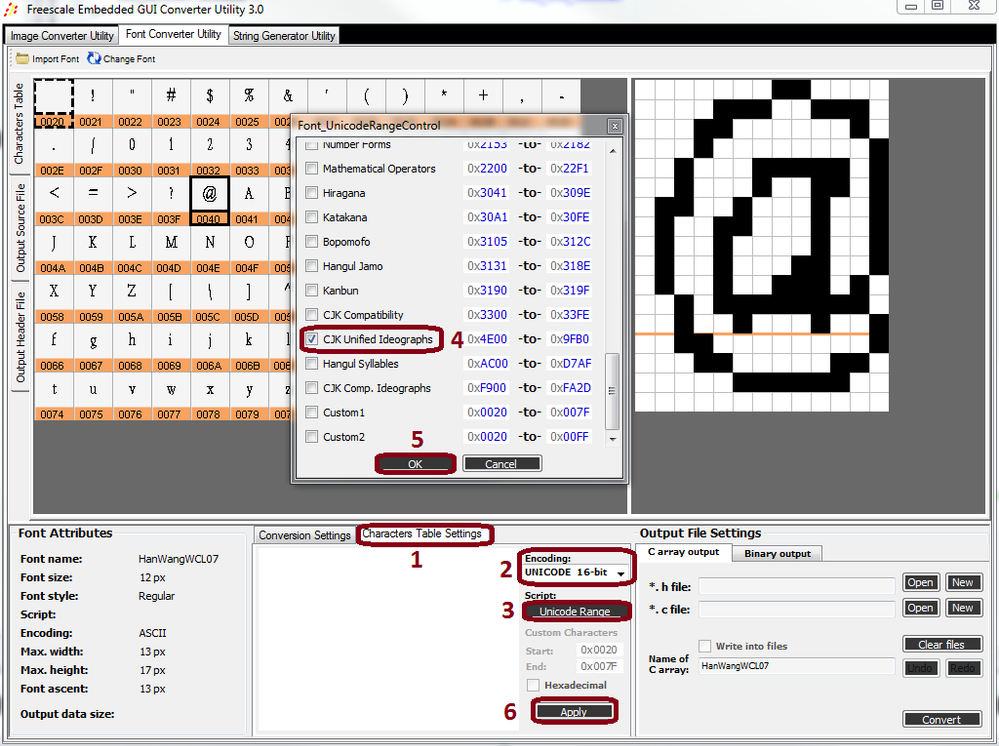The image size is (999, 746).
Task: Select the $ character cell
Action: click(x=209, y=103)
